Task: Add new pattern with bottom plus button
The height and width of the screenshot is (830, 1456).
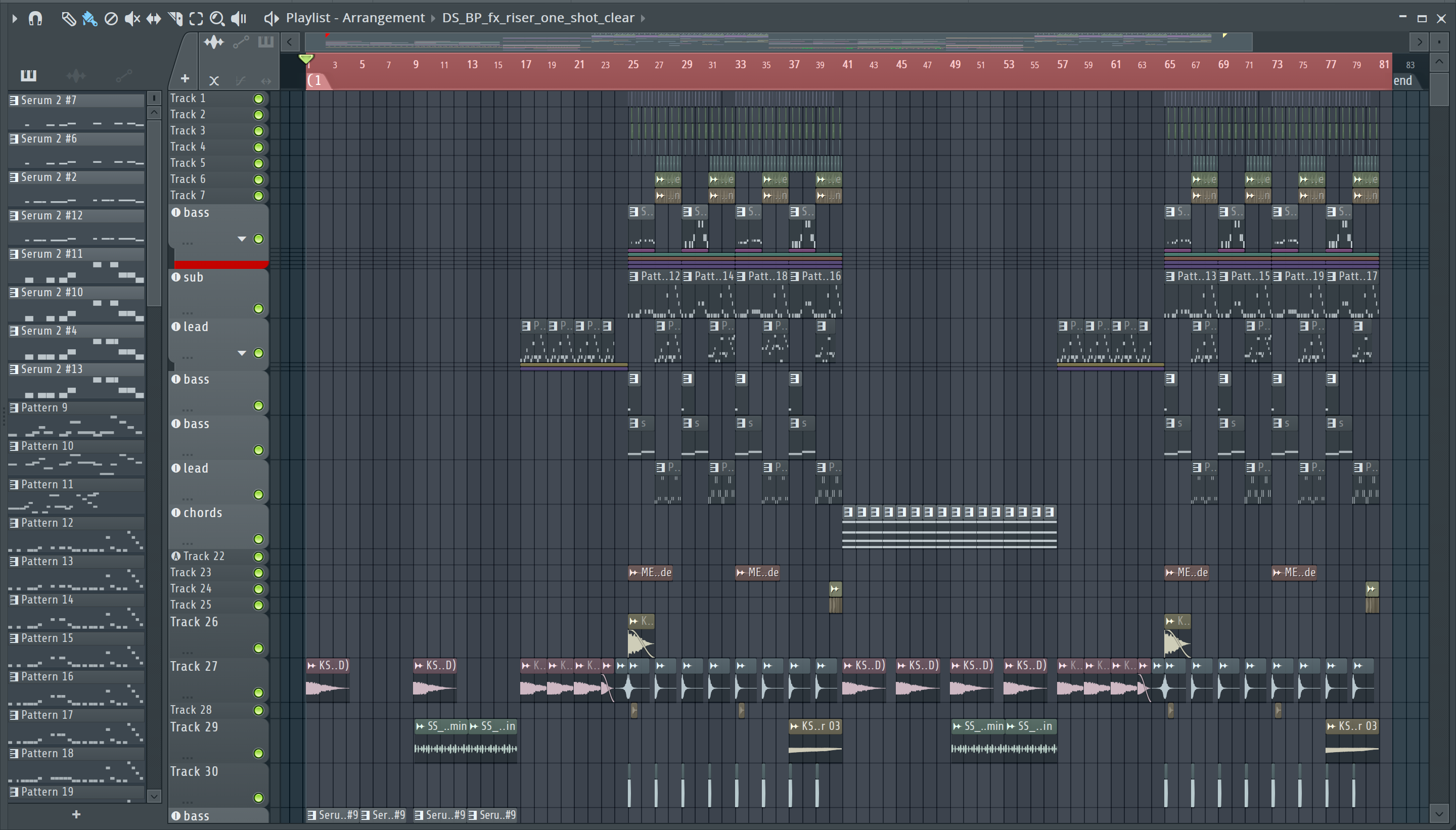Action: 76,815
